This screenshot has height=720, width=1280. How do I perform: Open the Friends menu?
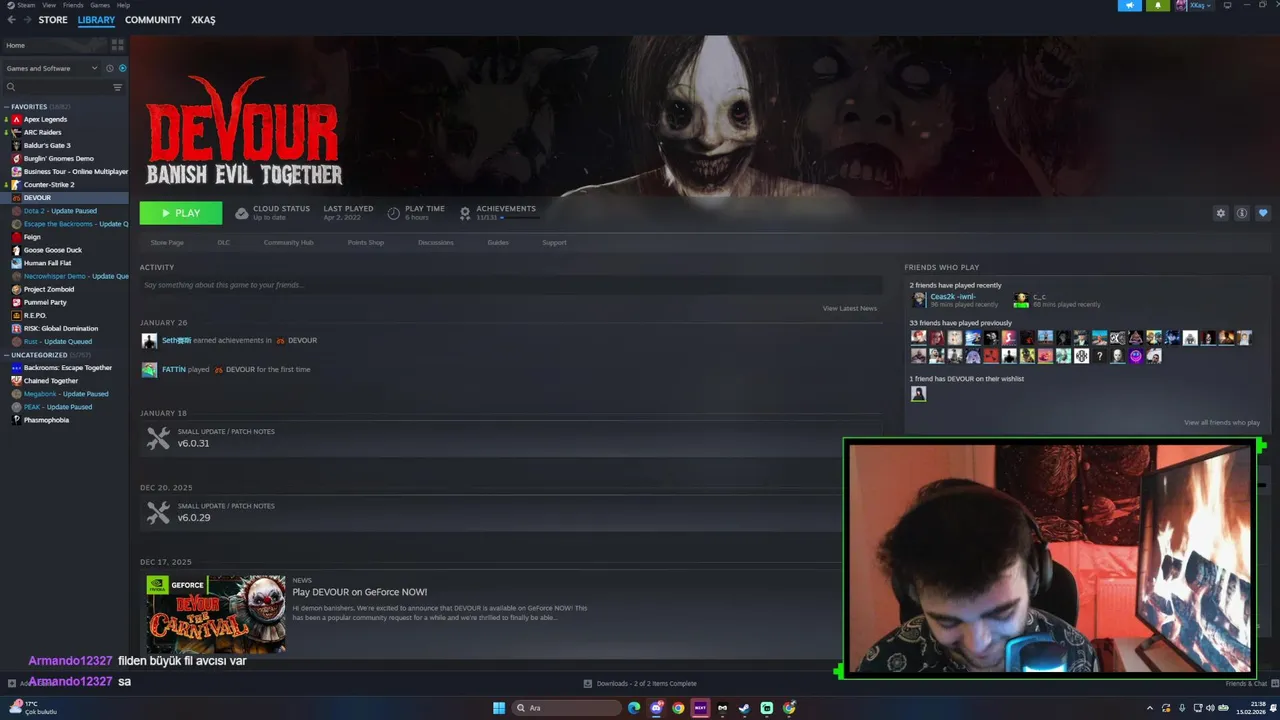[73, 5]
